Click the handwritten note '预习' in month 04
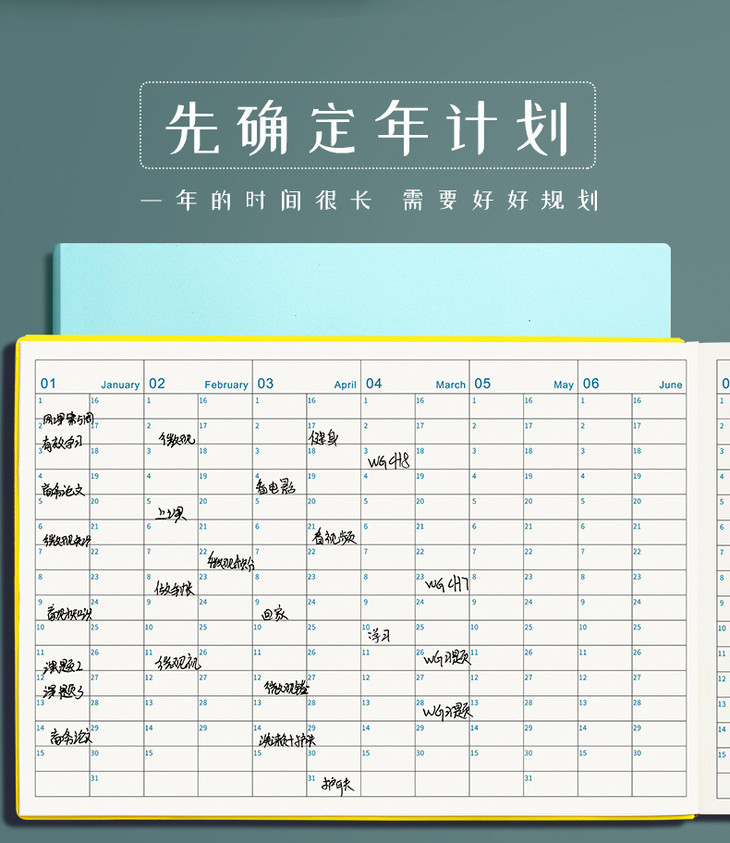Viewport: 730px width, 843px height. (x=379, y=635)
